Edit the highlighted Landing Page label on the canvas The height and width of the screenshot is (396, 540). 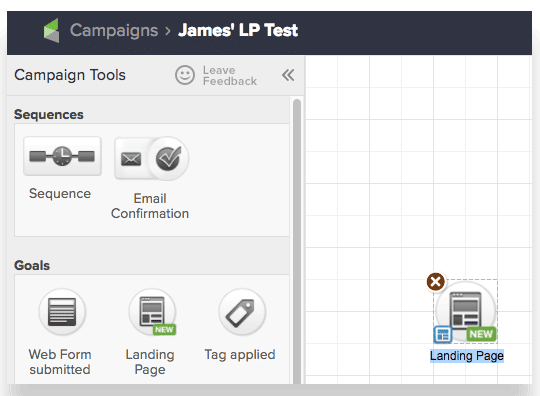[x=467, y=356]
